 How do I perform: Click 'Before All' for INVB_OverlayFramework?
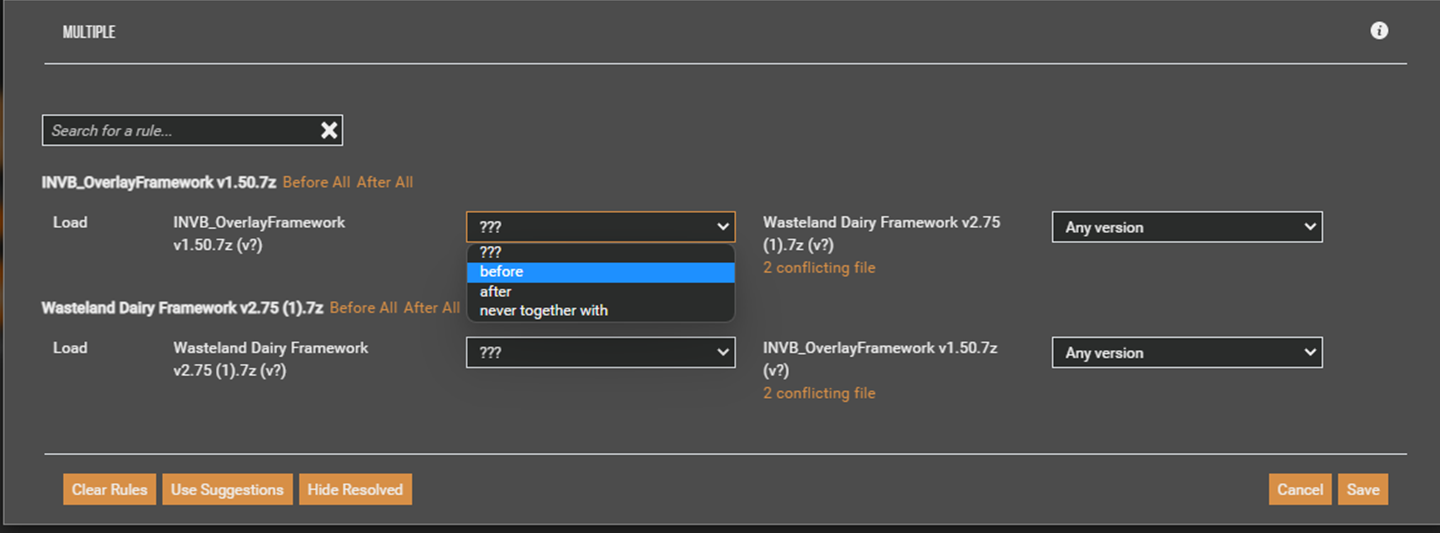316,182
